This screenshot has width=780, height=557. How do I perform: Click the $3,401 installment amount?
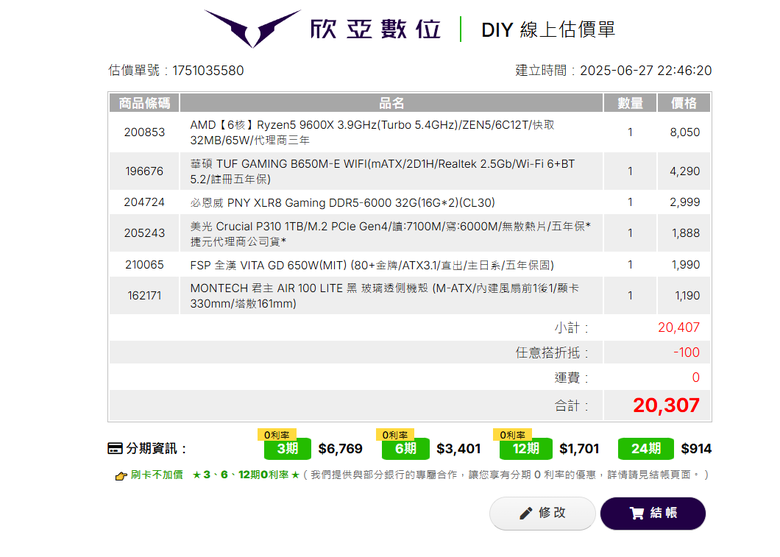click(458, 449)
